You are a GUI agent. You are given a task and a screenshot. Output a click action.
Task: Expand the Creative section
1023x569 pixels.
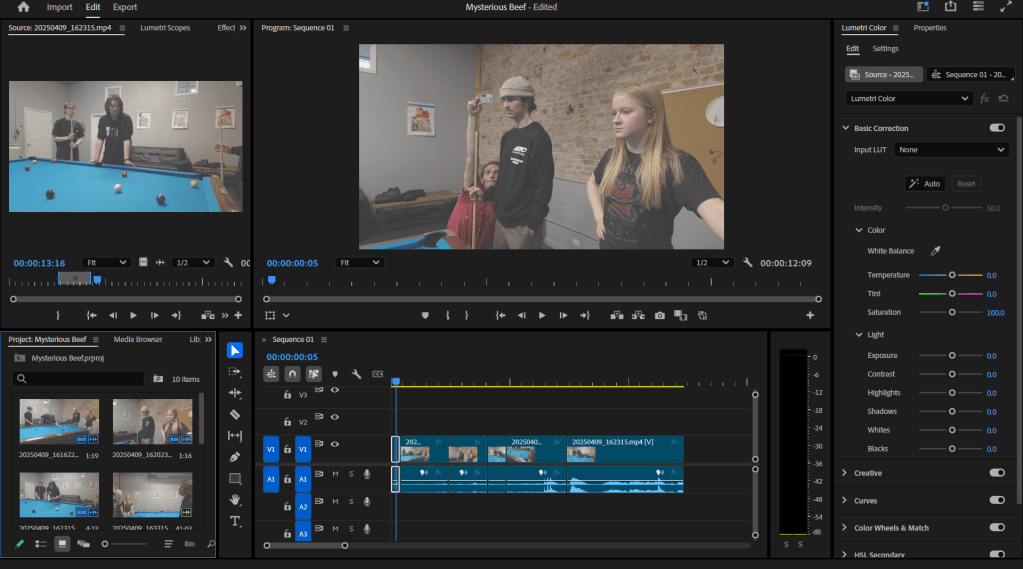pyautogui.click(x=868, y=473)
